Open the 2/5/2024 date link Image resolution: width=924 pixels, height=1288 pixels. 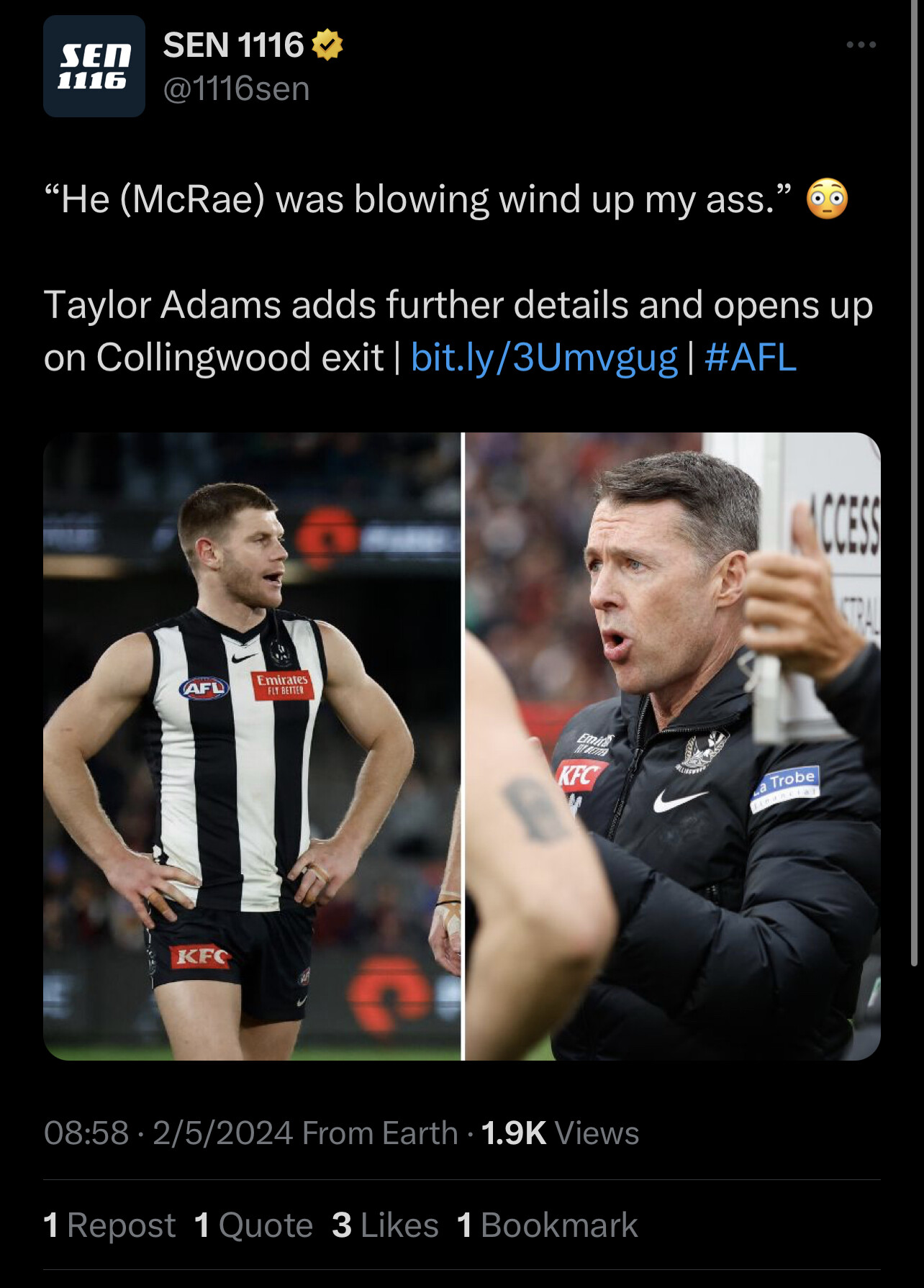(x=223, y=1133)
